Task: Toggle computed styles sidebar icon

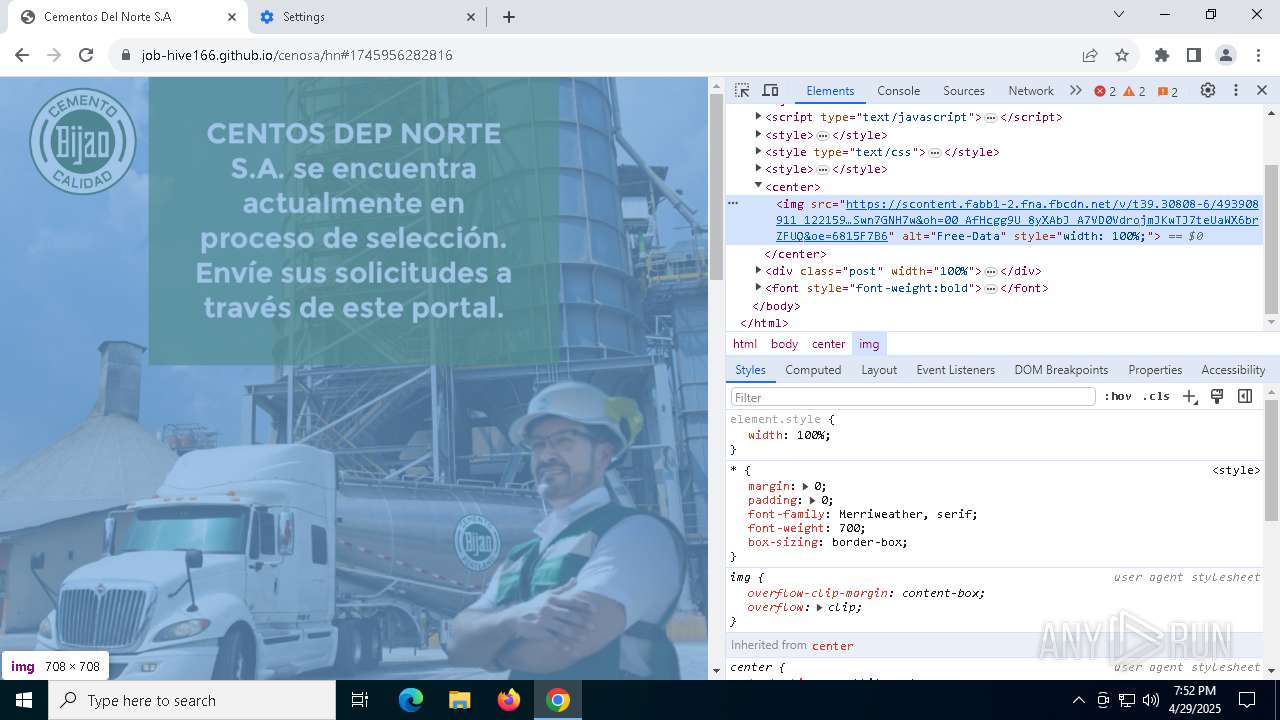Action: click(1245, 397)
